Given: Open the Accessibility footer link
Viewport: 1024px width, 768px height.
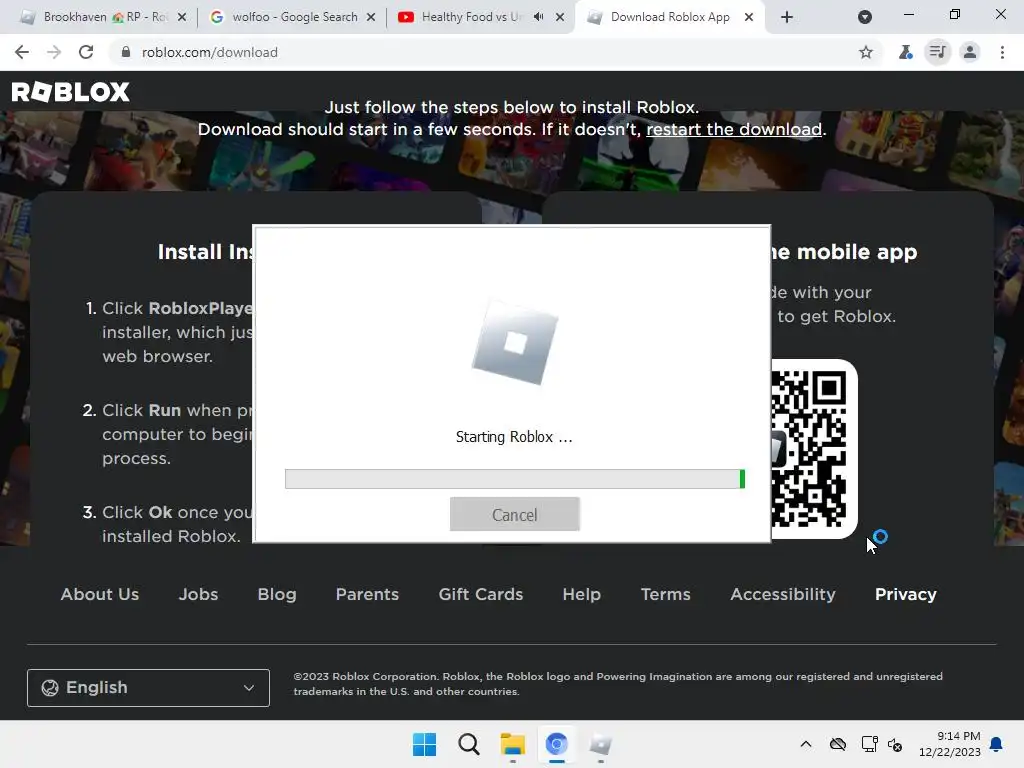Looking at the screenshot, I should pos(783,594).
